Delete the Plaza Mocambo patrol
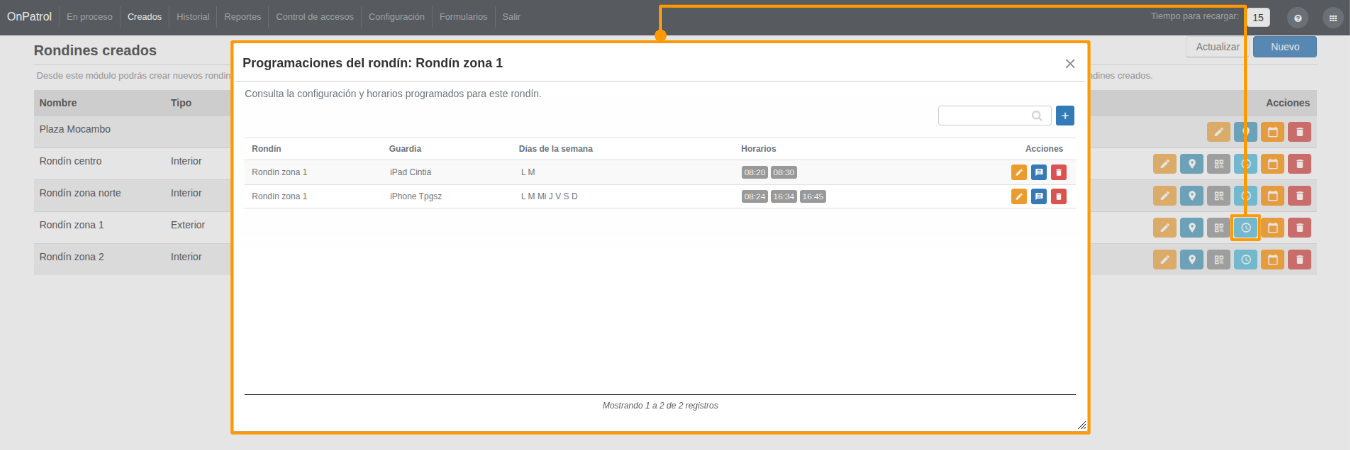This screenshot has height=450, width=1350. tap(1299, 132)
